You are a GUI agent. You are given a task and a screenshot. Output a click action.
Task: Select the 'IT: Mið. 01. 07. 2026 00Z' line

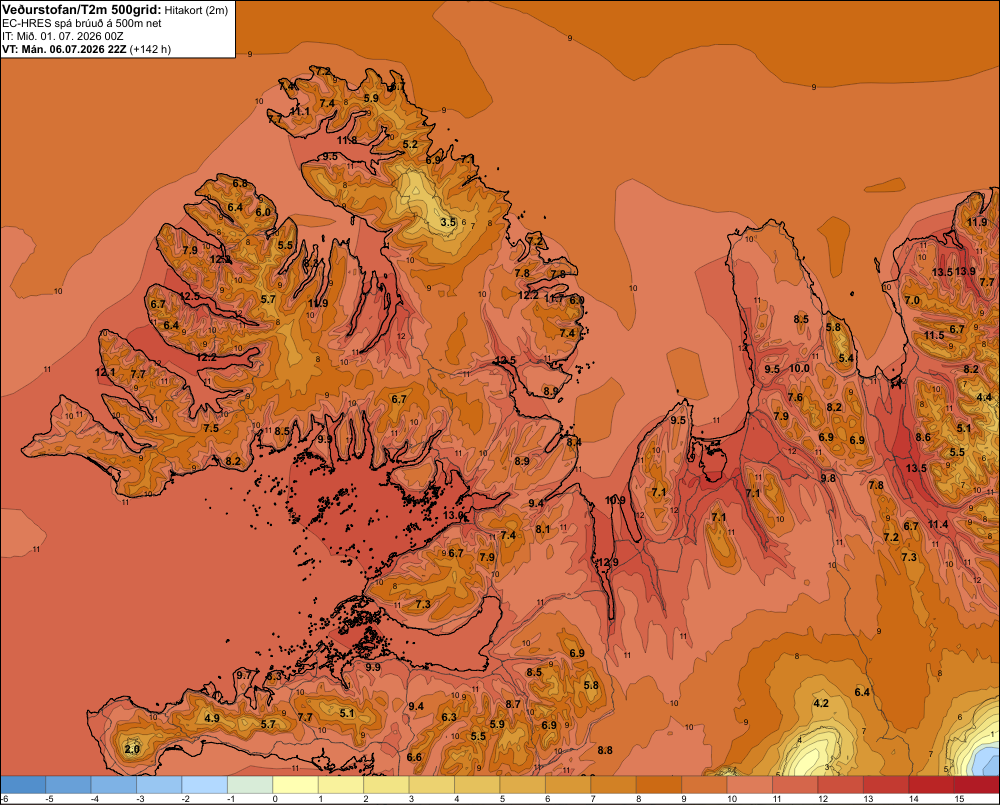[64, 36]
